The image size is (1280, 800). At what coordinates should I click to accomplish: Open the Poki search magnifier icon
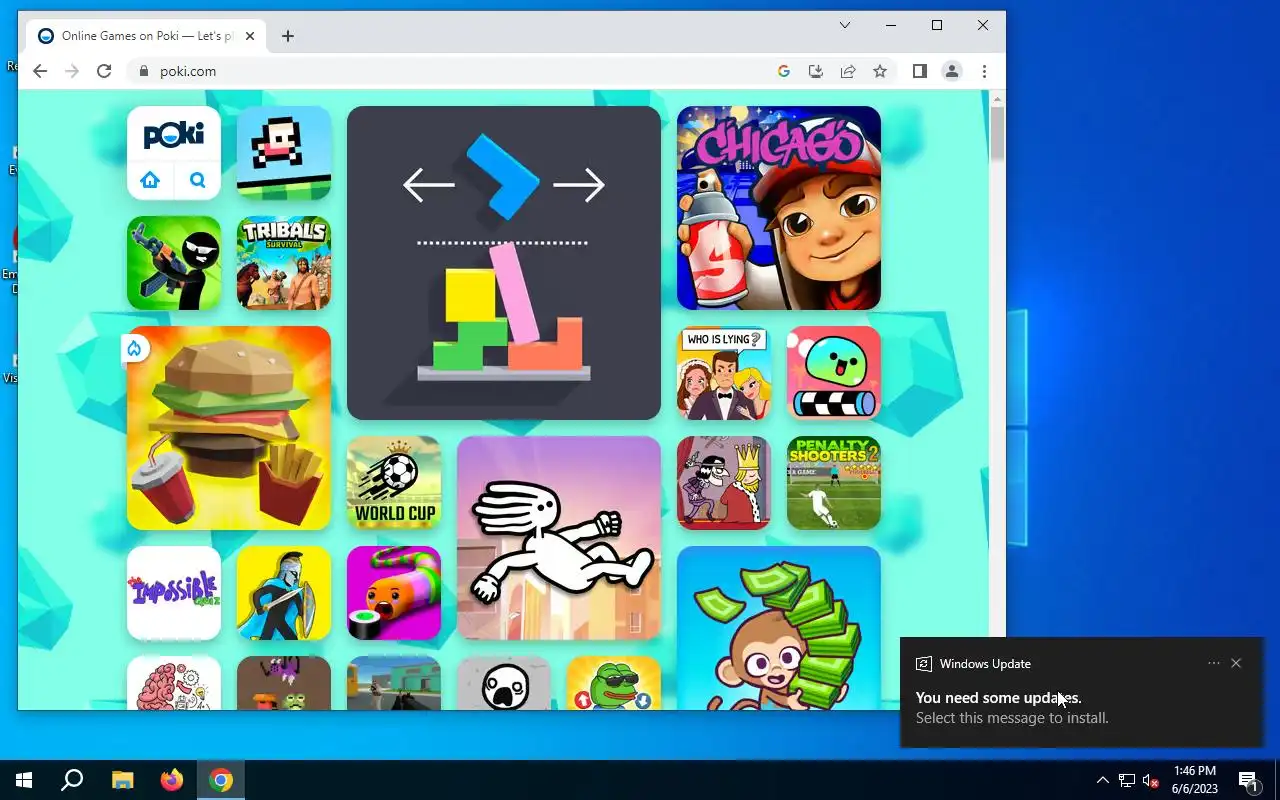coord(198,181)
